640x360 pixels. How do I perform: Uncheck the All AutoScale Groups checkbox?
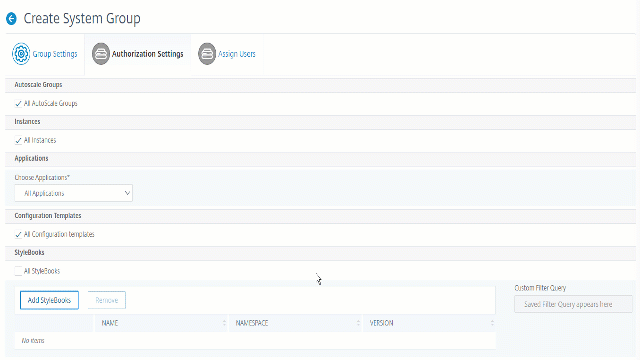coord(18,104)
